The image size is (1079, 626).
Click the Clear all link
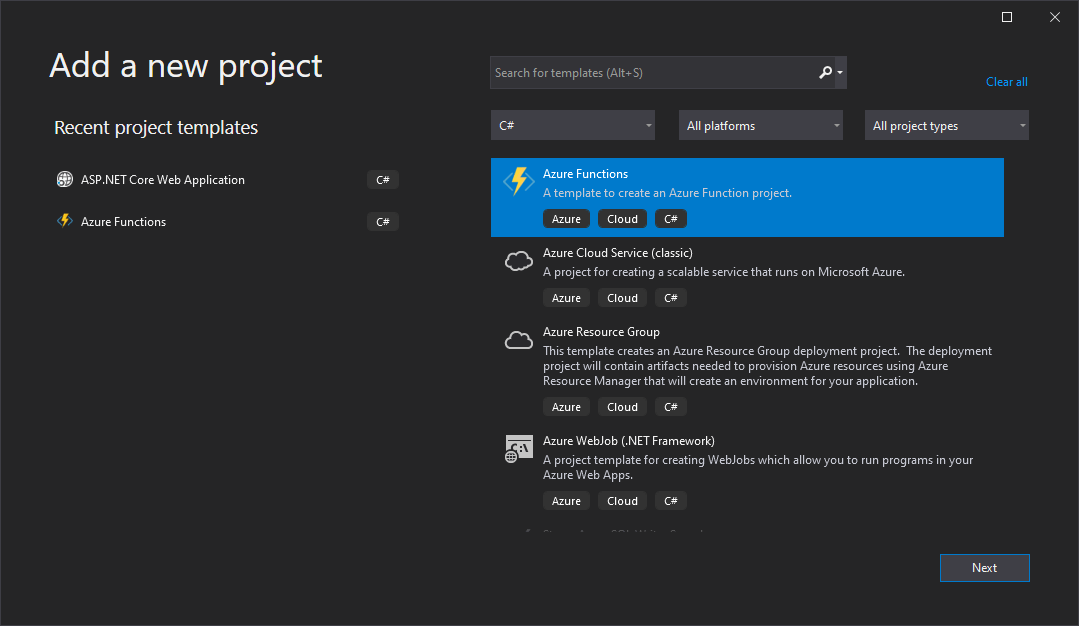[1006, 82]
